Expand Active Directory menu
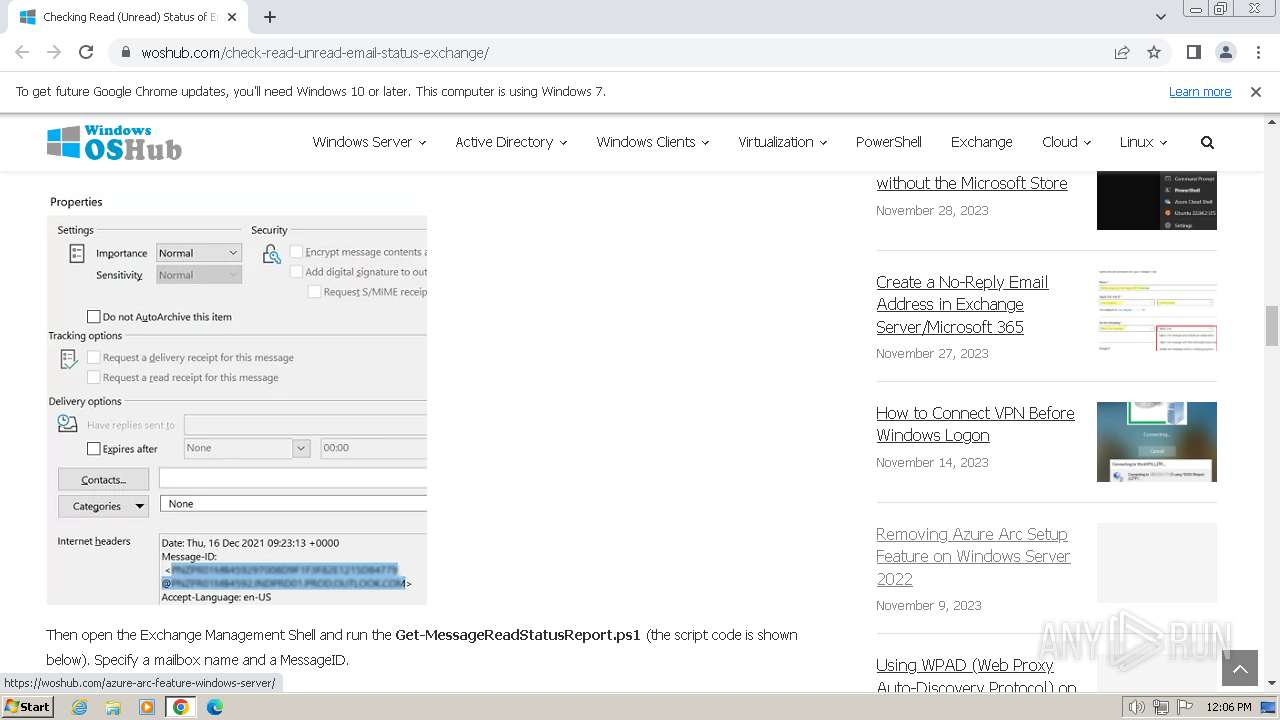This screenshot has width=1280, height=720. coord(511,142)
